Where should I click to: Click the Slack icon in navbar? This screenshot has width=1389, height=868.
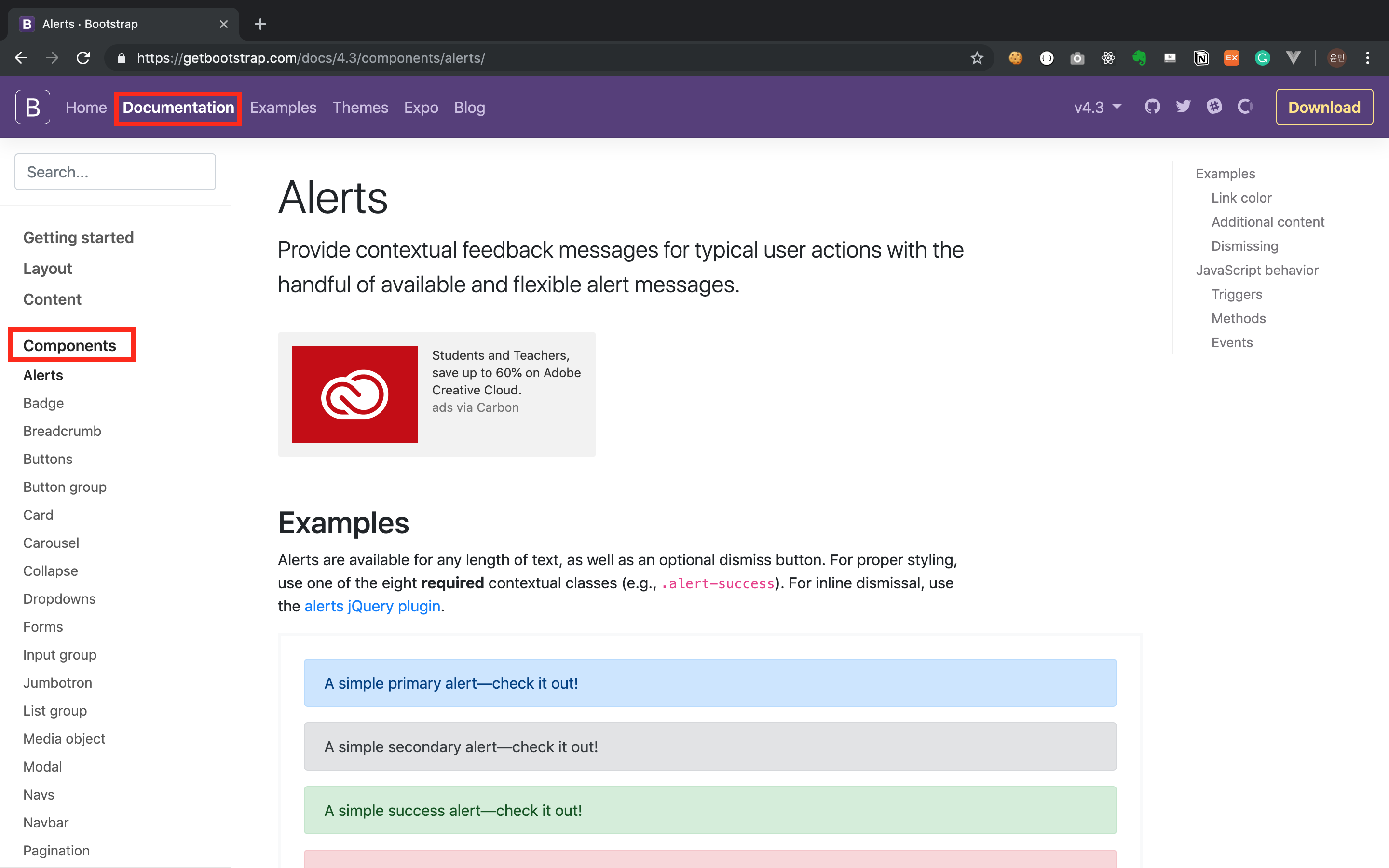pos(1214,107)
